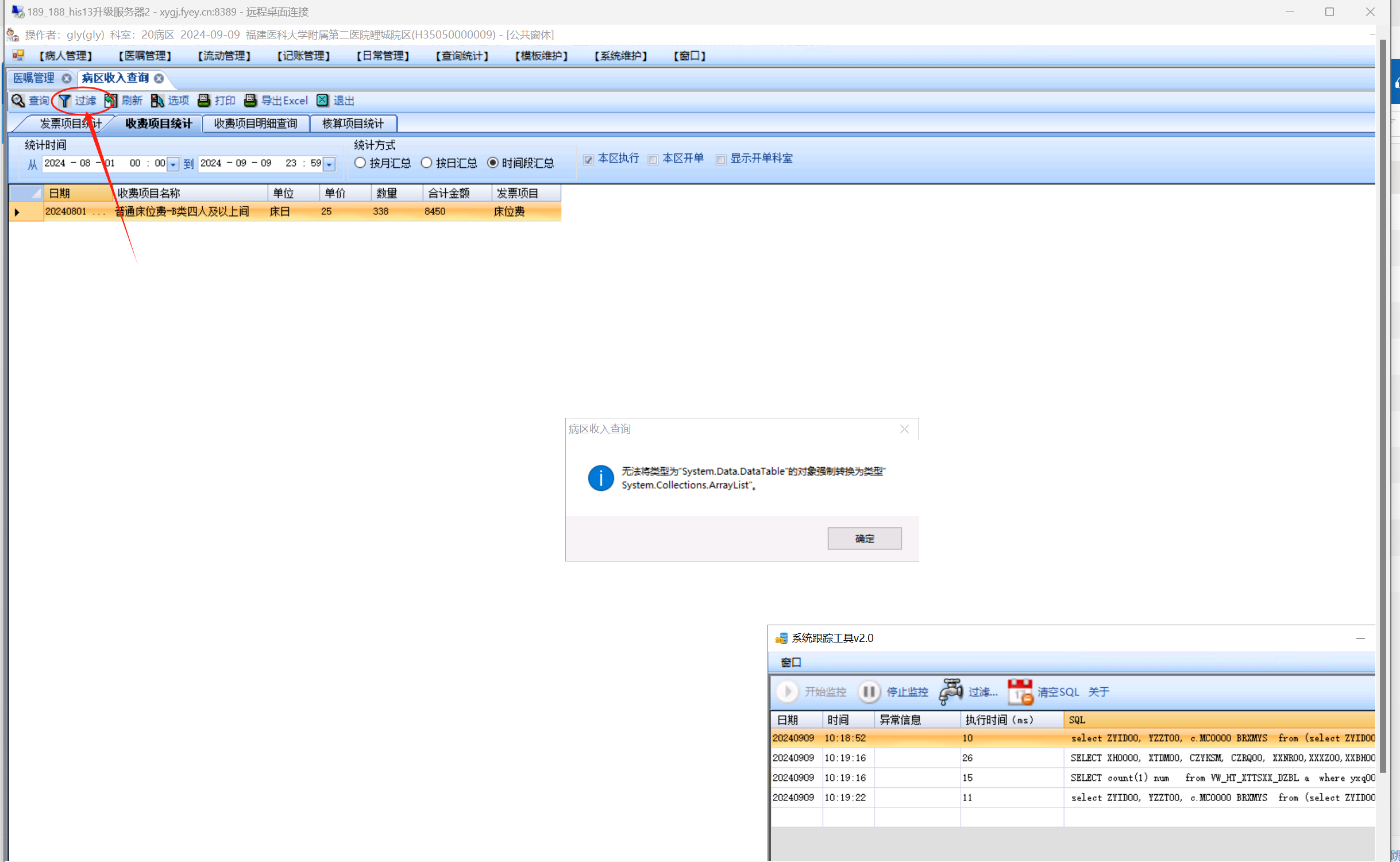1400x862 pixels.
Task: Click the 停止监控 pause icon
Action: click(869, 691)
